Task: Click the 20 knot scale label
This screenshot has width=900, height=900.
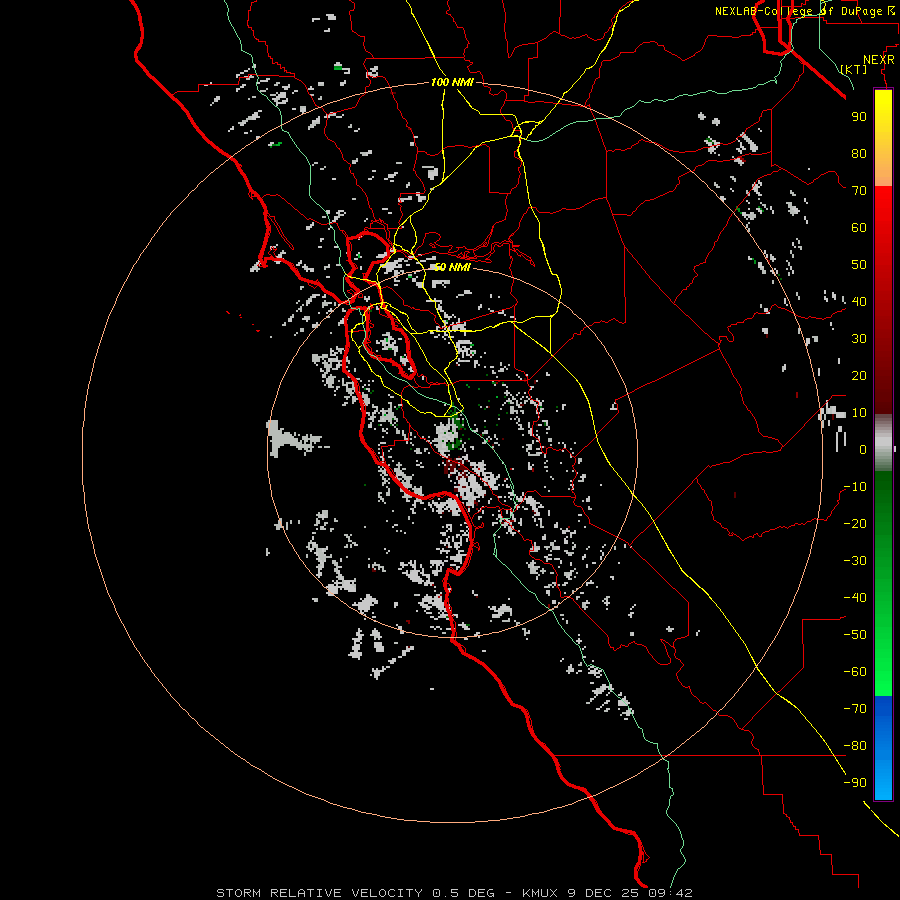Action: click(x=859, y=376)
